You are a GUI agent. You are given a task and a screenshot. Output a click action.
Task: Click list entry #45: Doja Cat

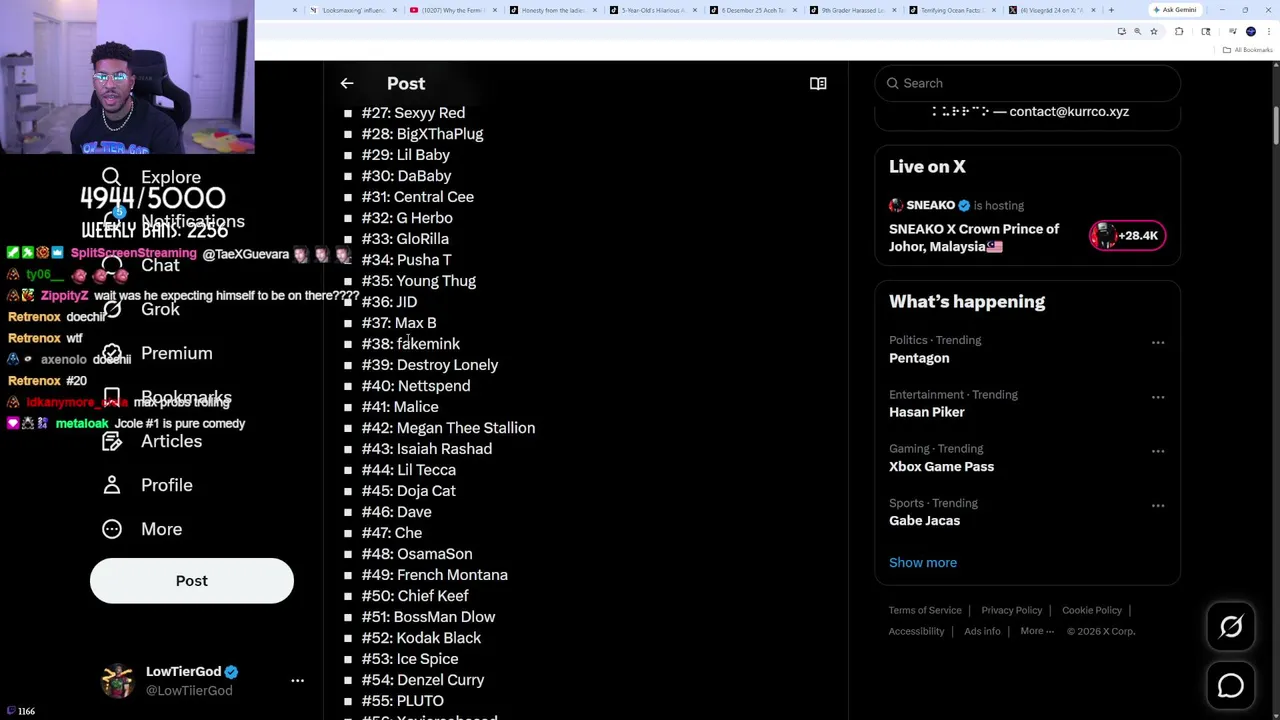[409, 491]
